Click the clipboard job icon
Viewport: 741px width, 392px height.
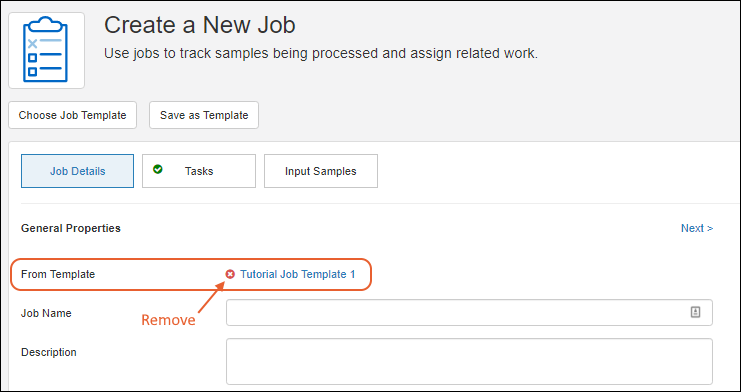point(46,50)
